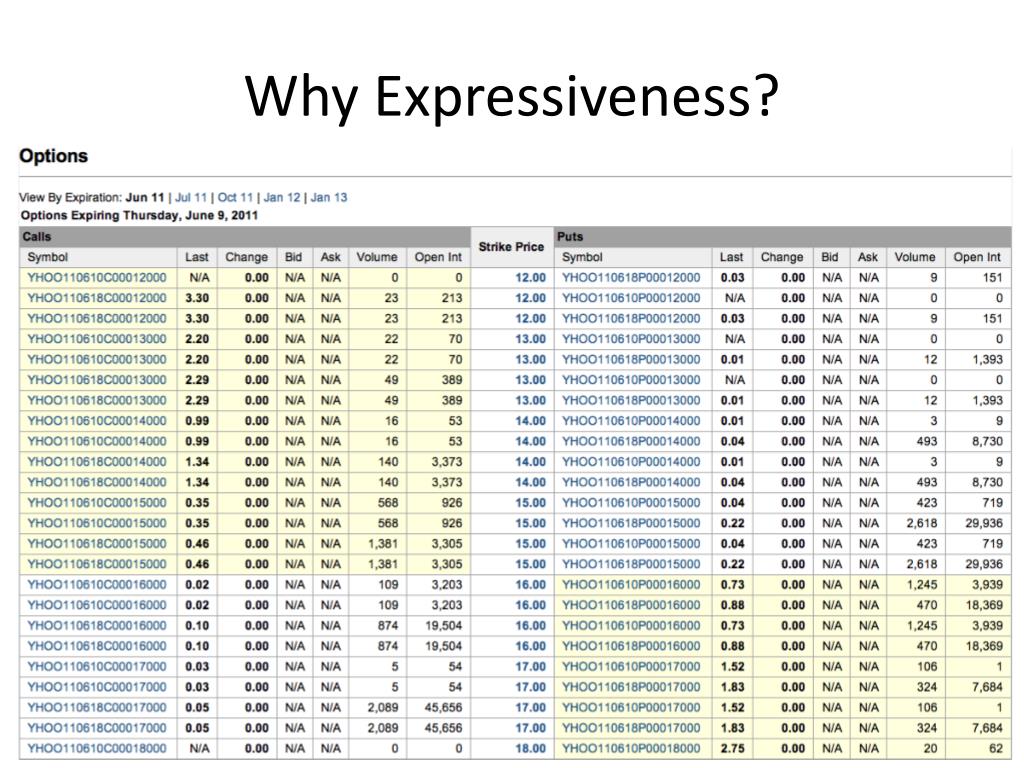Click the put volume value 20
1024x768 pixels.
click(930, 748)
